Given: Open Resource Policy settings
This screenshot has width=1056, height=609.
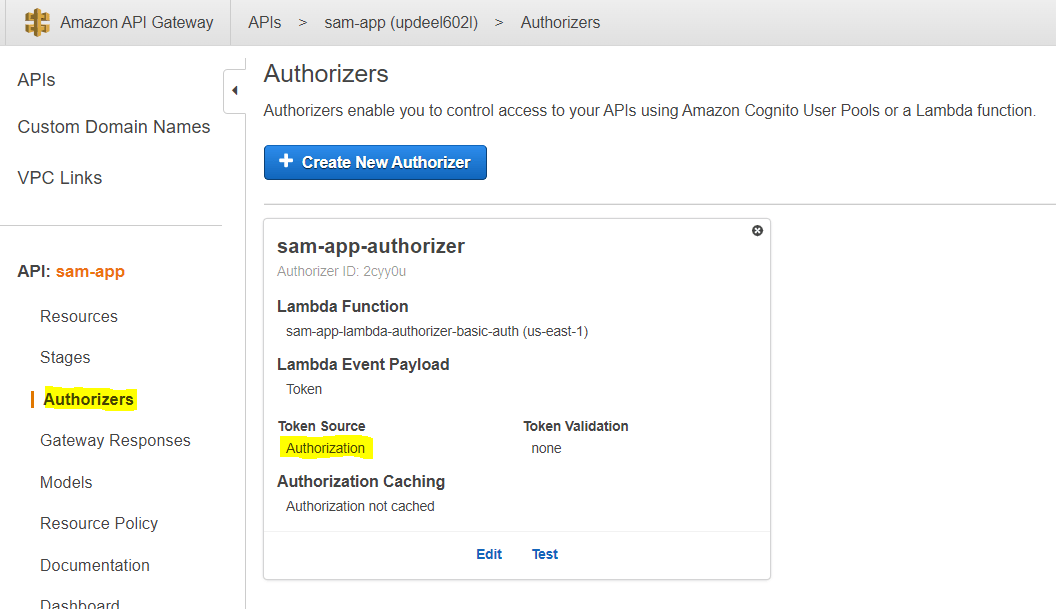Looking at the screenshot, I should pos(99,523).
